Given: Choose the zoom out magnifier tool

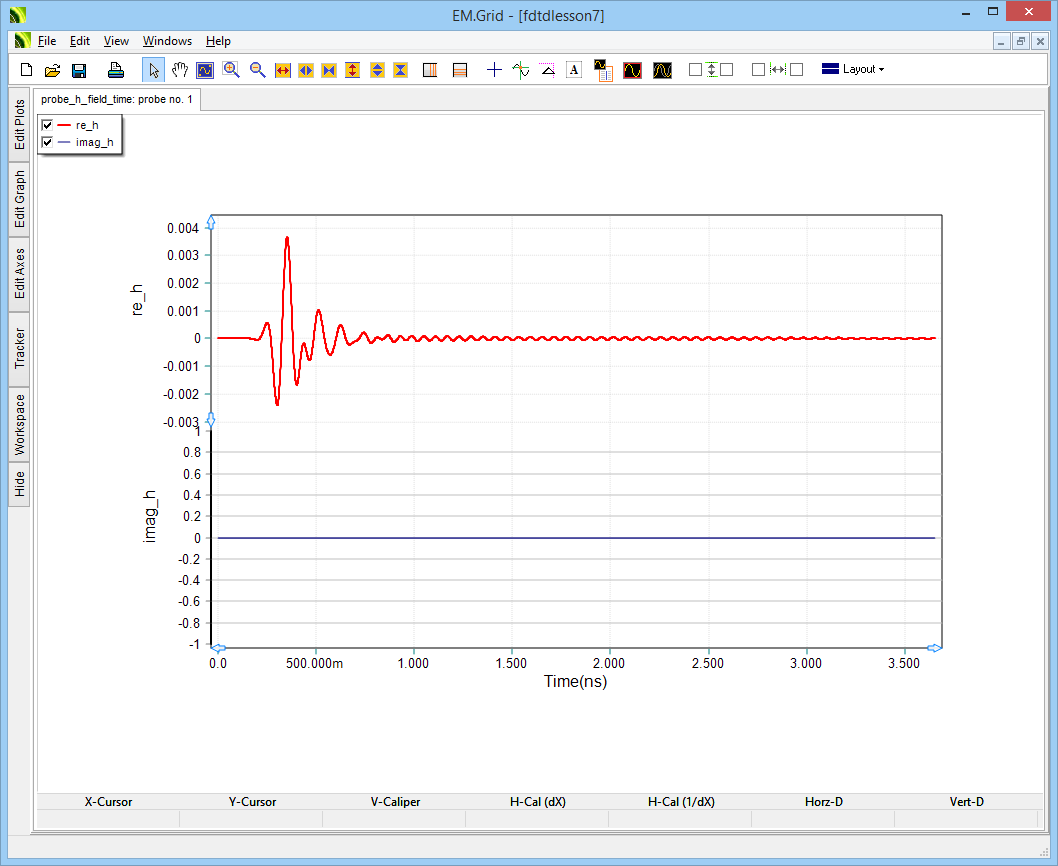Looking at the screenshot, I should pyautogui.click(x=257, y=70).
